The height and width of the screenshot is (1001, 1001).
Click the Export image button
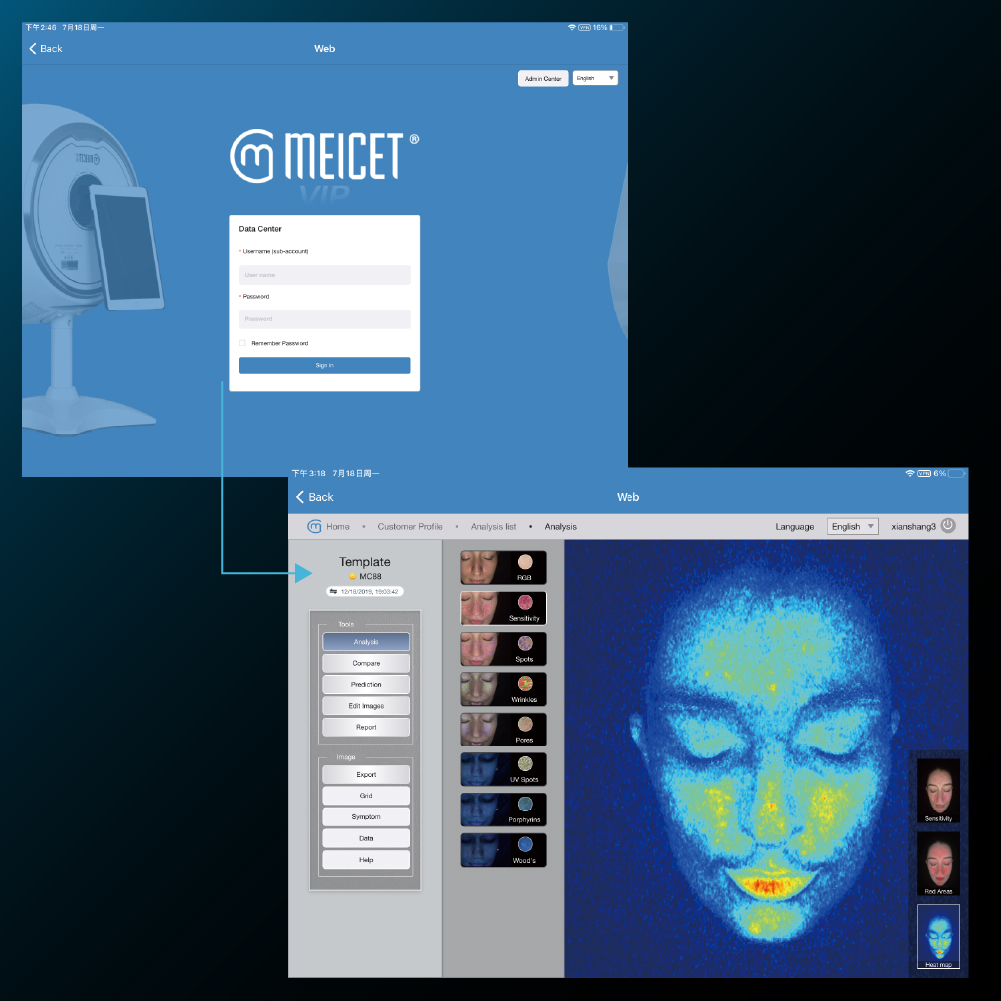pyautogui.click(x=366, y=774)
